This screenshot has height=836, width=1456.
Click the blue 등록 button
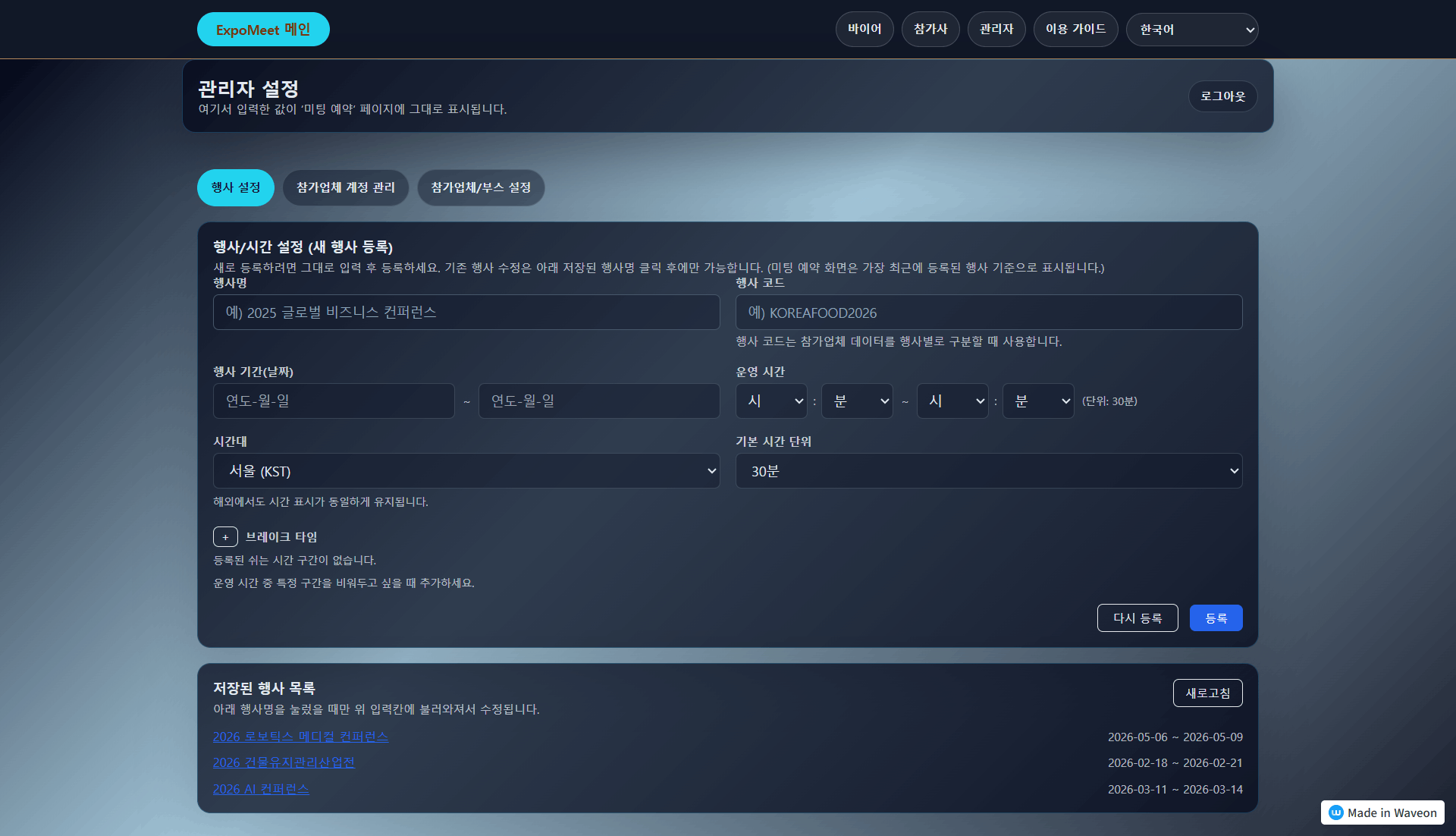pyautogui.click(x=1216, y=618)
